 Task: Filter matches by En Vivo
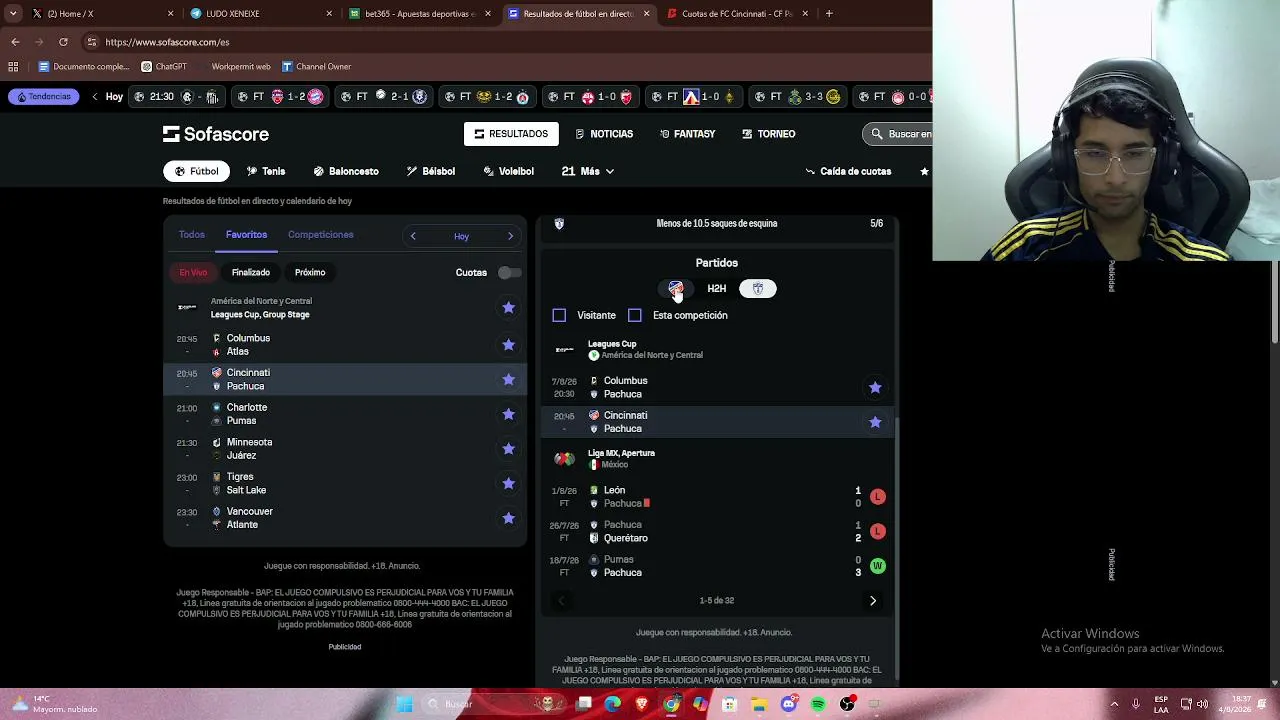[x=193, y=272]
